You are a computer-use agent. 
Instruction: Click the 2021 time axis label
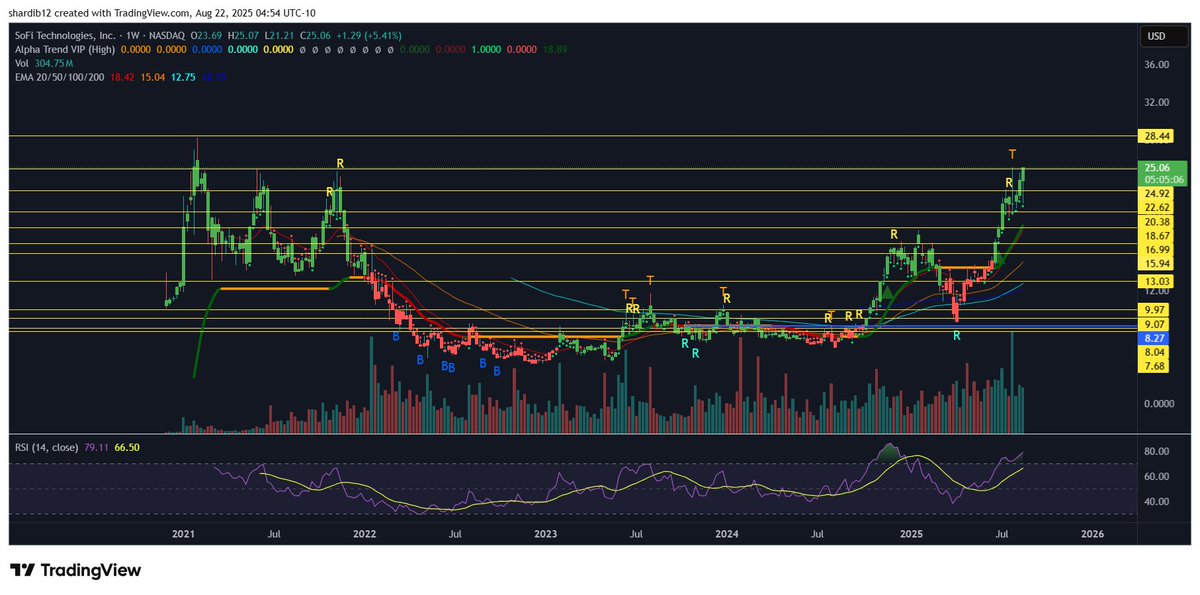click(x=182, y=535)
